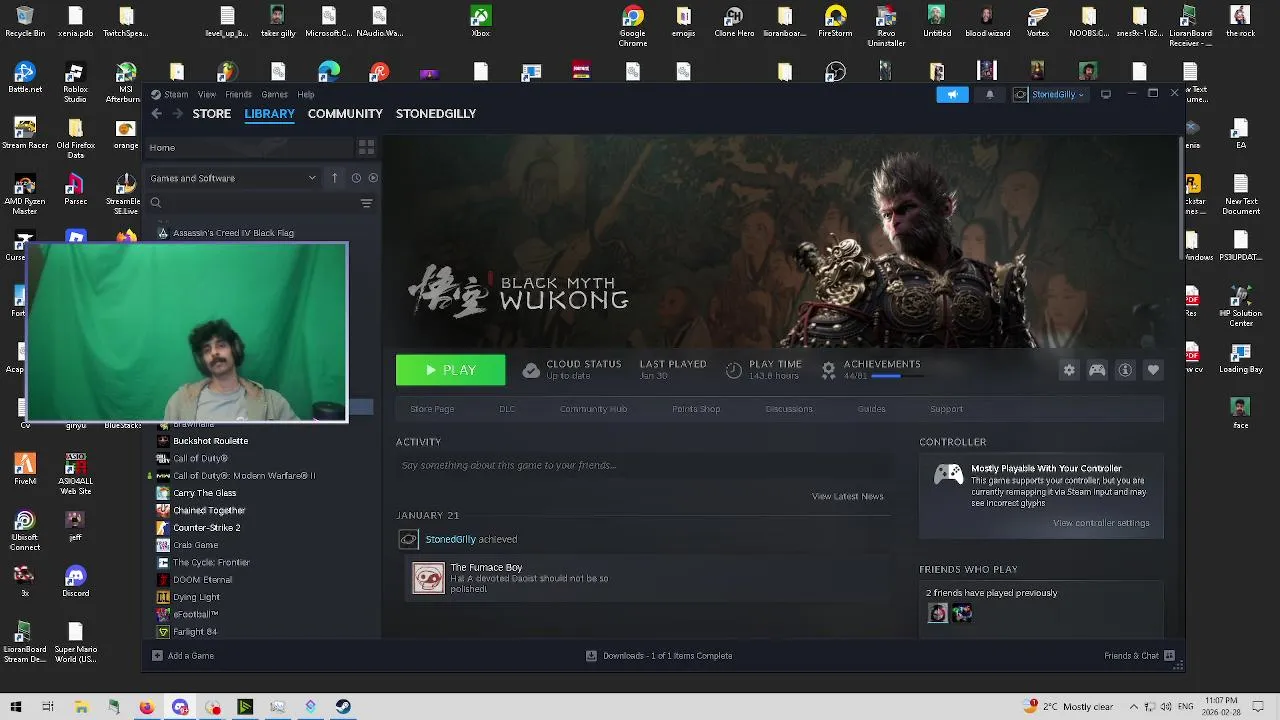Viewport: 1280px width, 720px height.
Task: Open Friends & Chat
Action: tap(1139, 656)
